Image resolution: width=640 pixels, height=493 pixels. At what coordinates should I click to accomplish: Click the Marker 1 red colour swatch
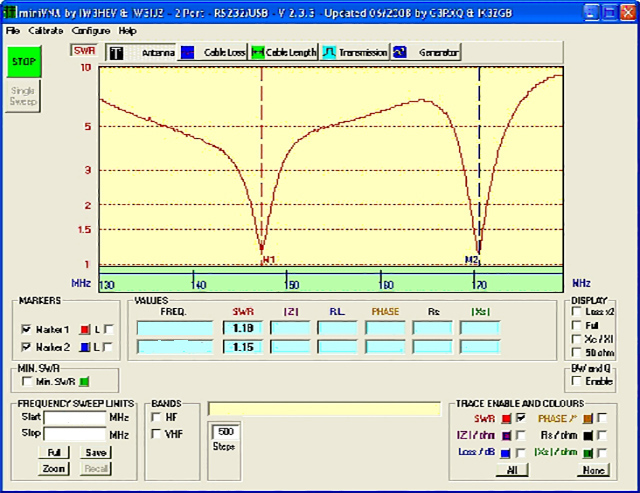85,329
